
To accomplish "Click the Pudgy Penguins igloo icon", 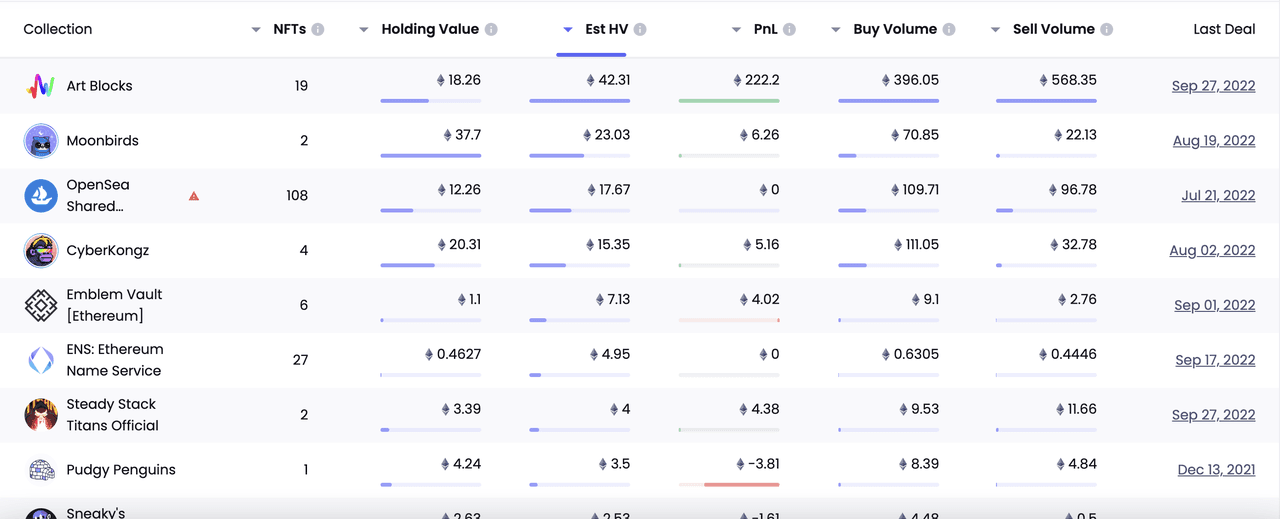I will (x=41, y=470).
